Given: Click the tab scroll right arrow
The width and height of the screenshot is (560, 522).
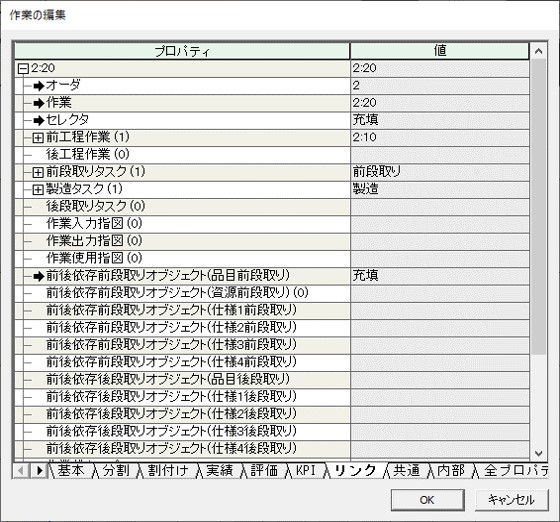Looking at the screenshot, I should [x=39, y=471].
